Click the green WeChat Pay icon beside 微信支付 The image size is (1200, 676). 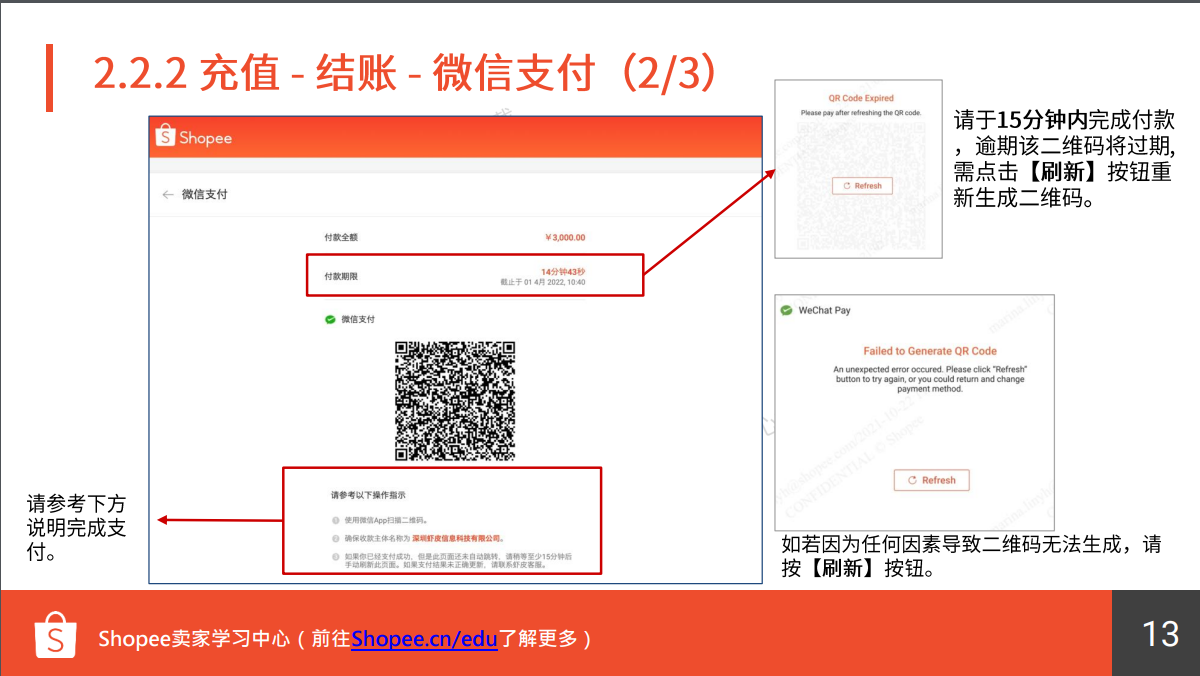coord(330,320)
